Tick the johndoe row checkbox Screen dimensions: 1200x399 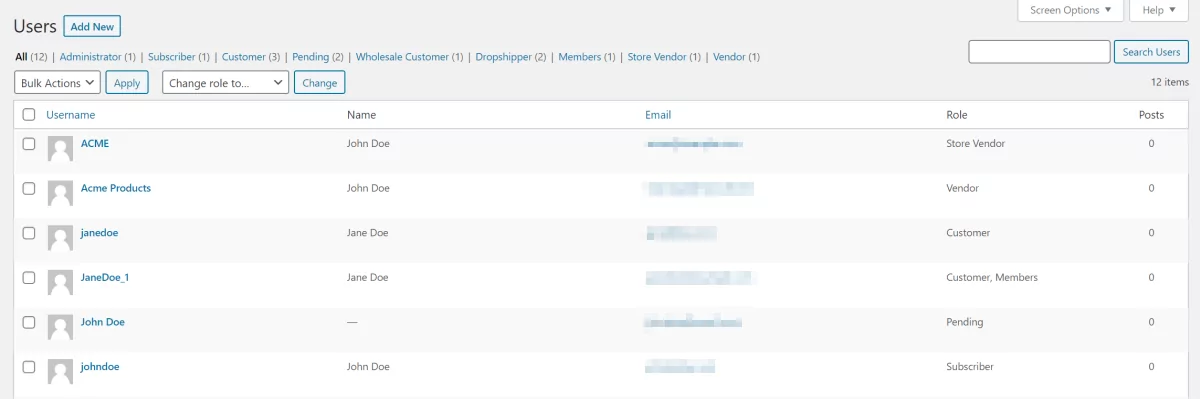point(29,367)
